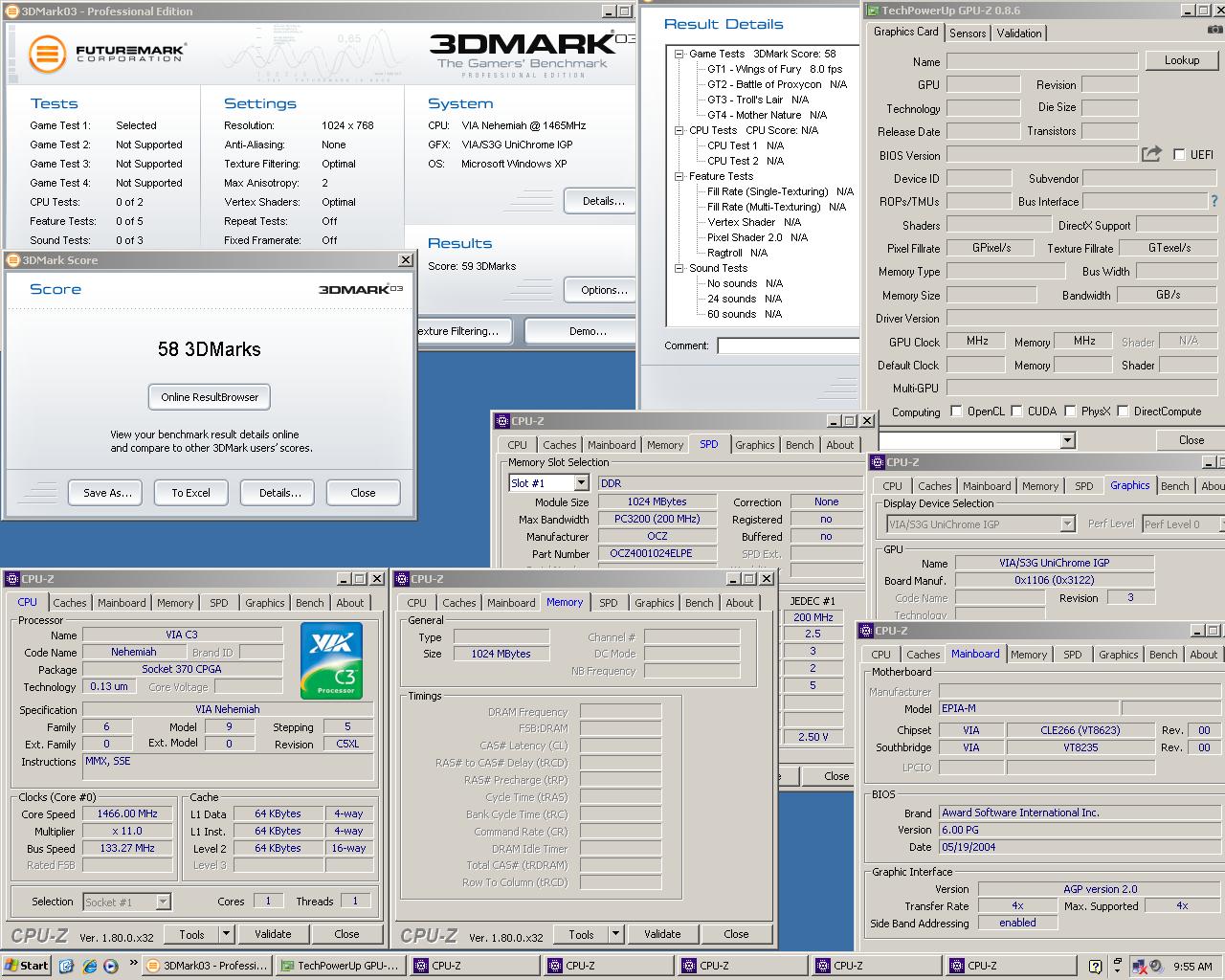Enable the CUDA checkbox

coord(1016,411)
